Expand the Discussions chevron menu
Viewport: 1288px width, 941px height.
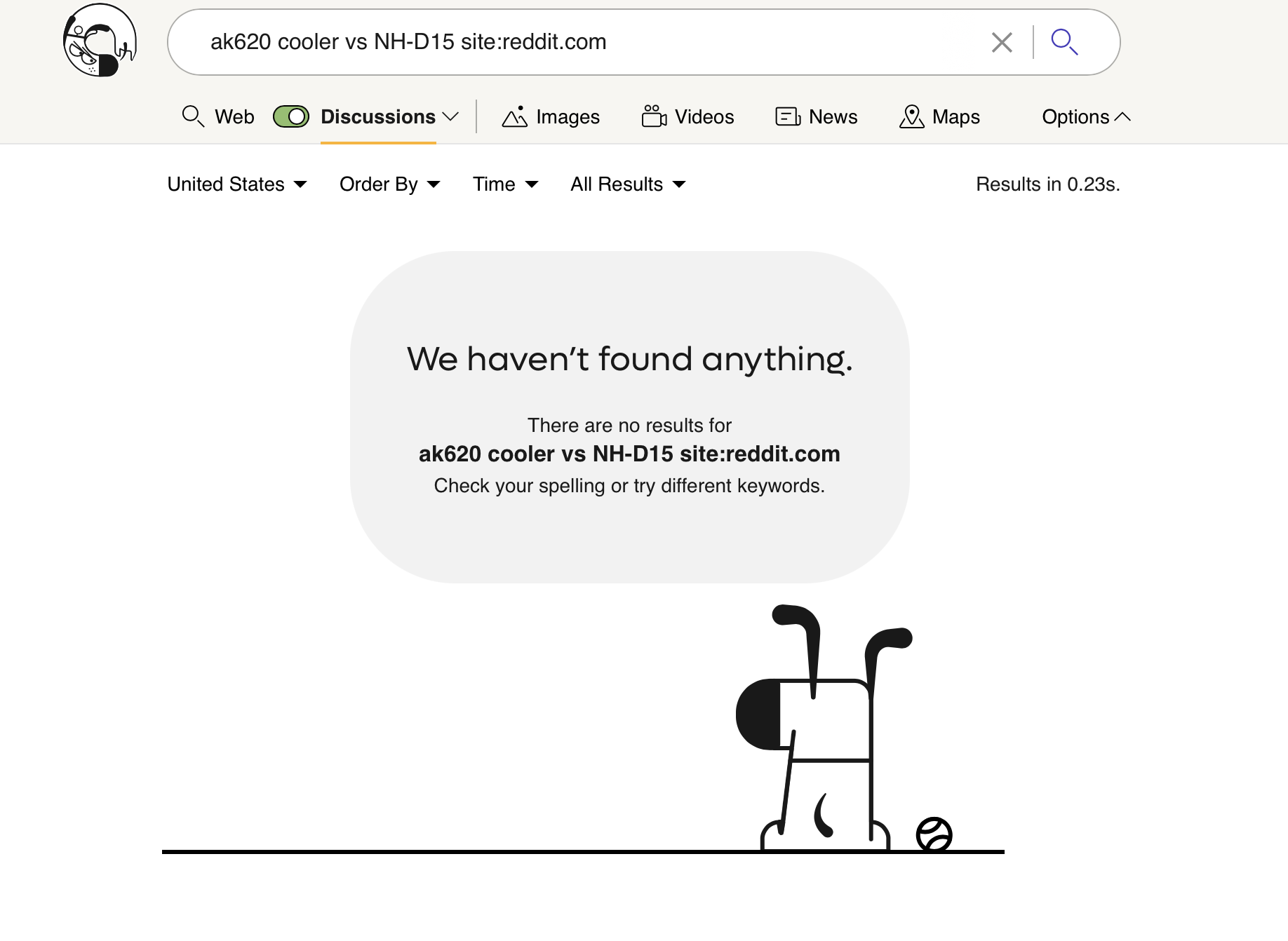(x=450, y=116)
